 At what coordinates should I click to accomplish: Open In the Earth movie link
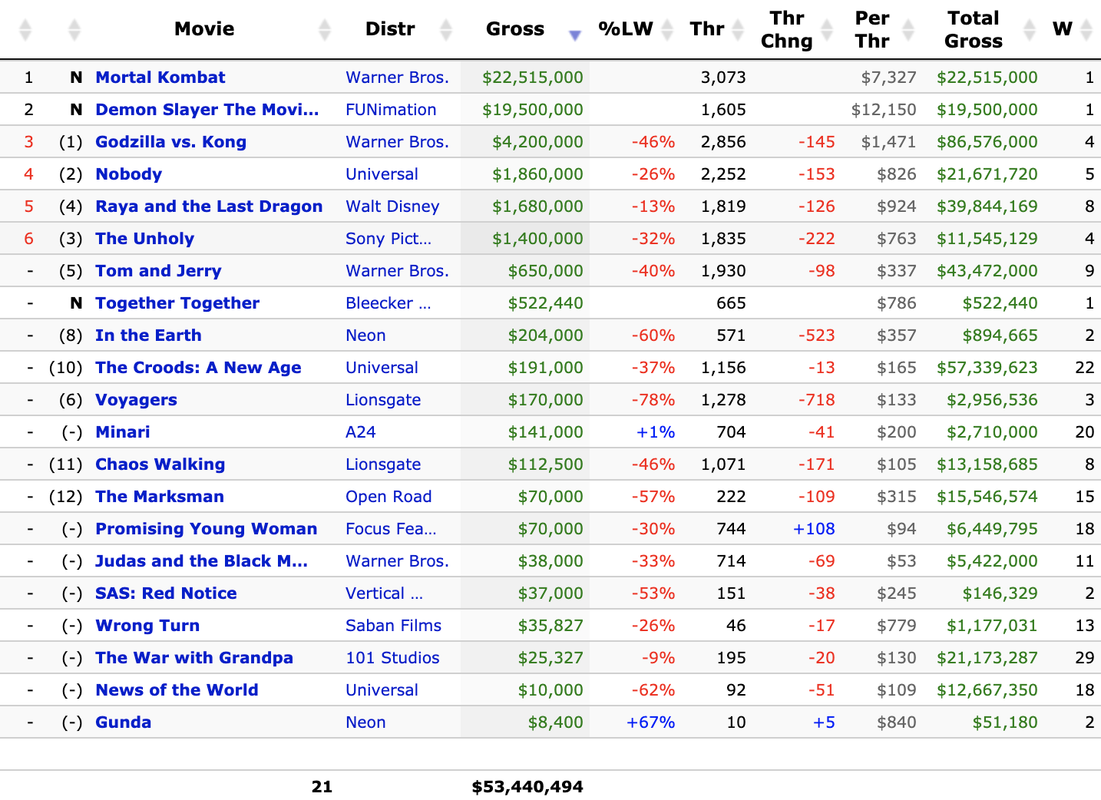[148, 336]
